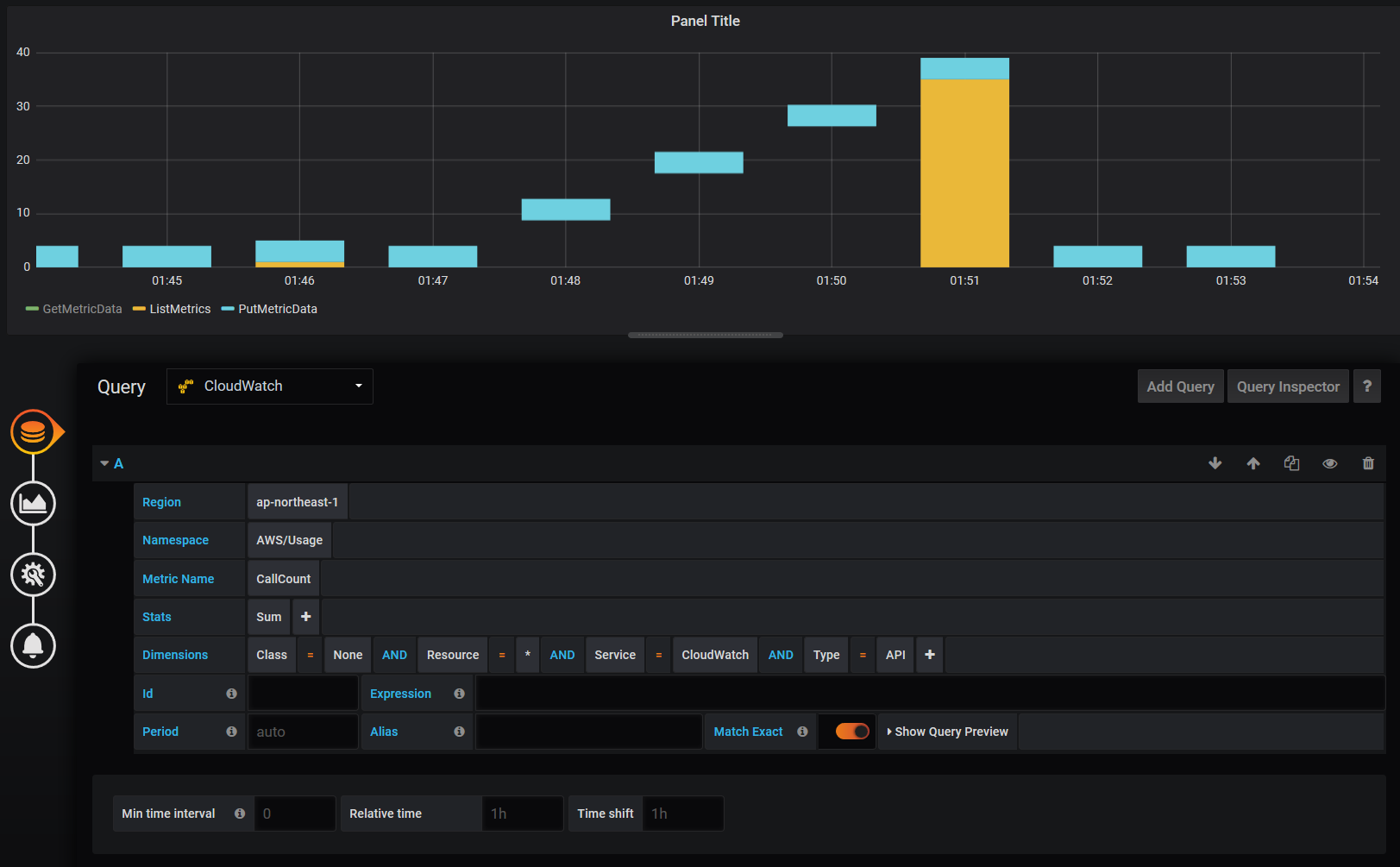The height and width of the screenshot is (867, 1400).
Task: Open the Visualization section in the sidebar
Action: pos(33,503)
